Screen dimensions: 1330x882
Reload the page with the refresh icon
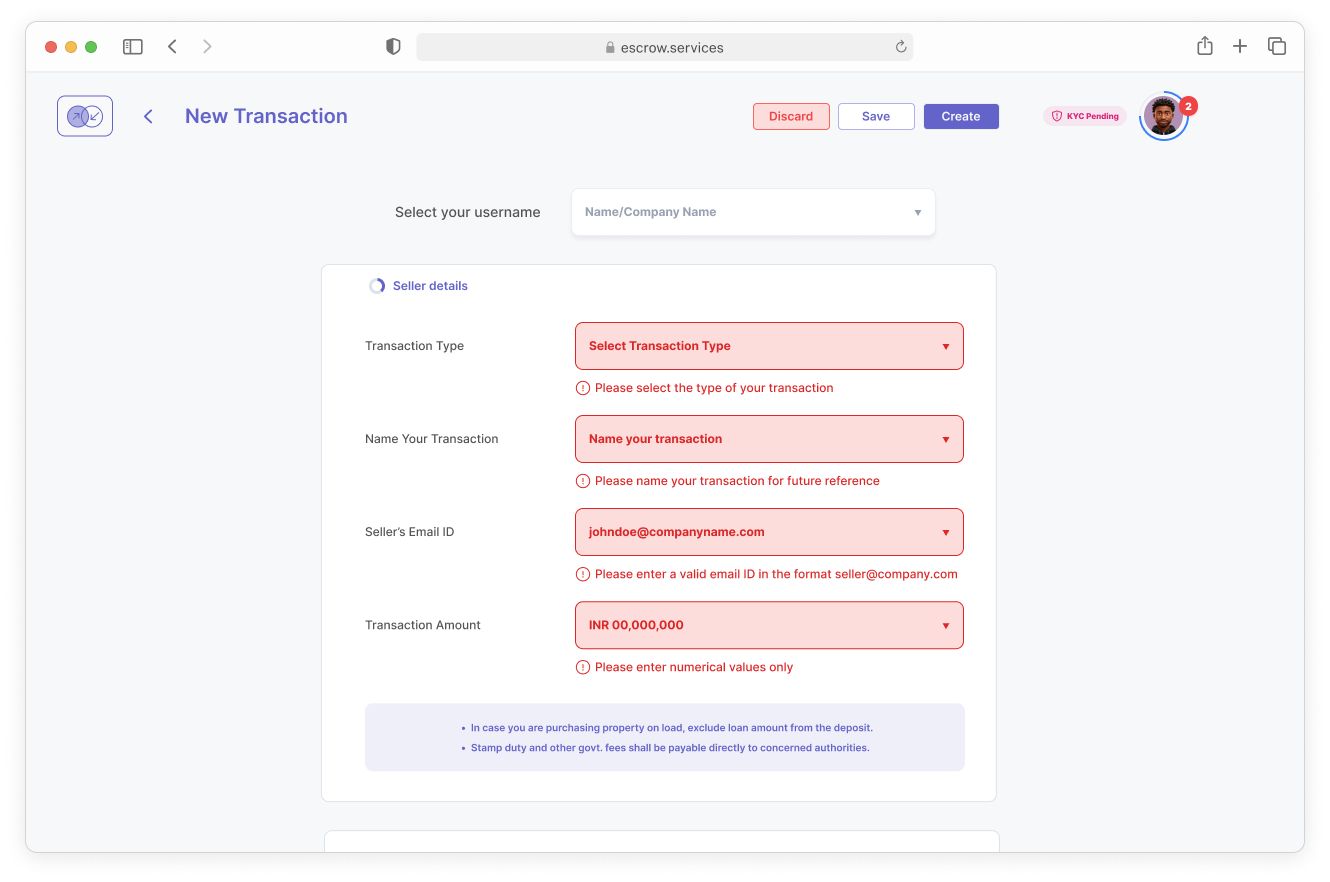tap(901, 47)
